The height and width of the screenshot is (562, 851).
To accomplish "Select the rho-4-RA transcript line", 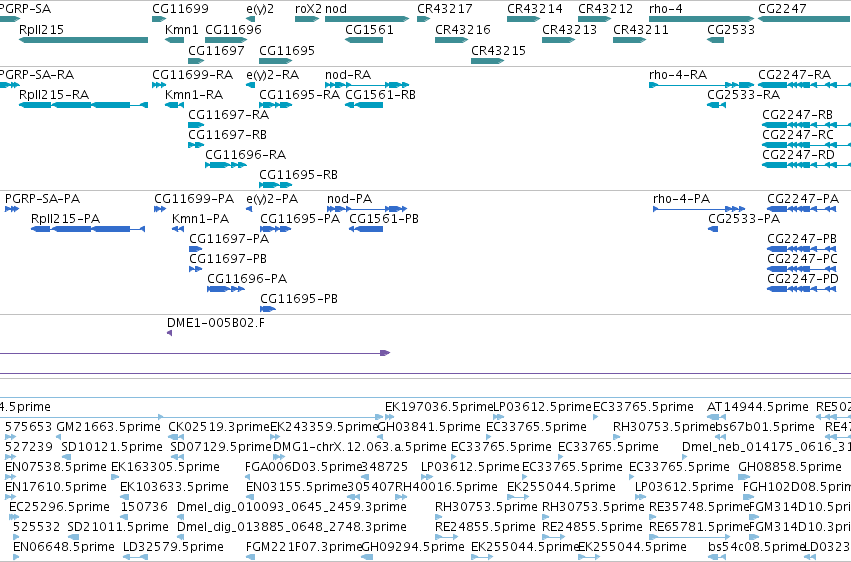I will click(701, 85).
